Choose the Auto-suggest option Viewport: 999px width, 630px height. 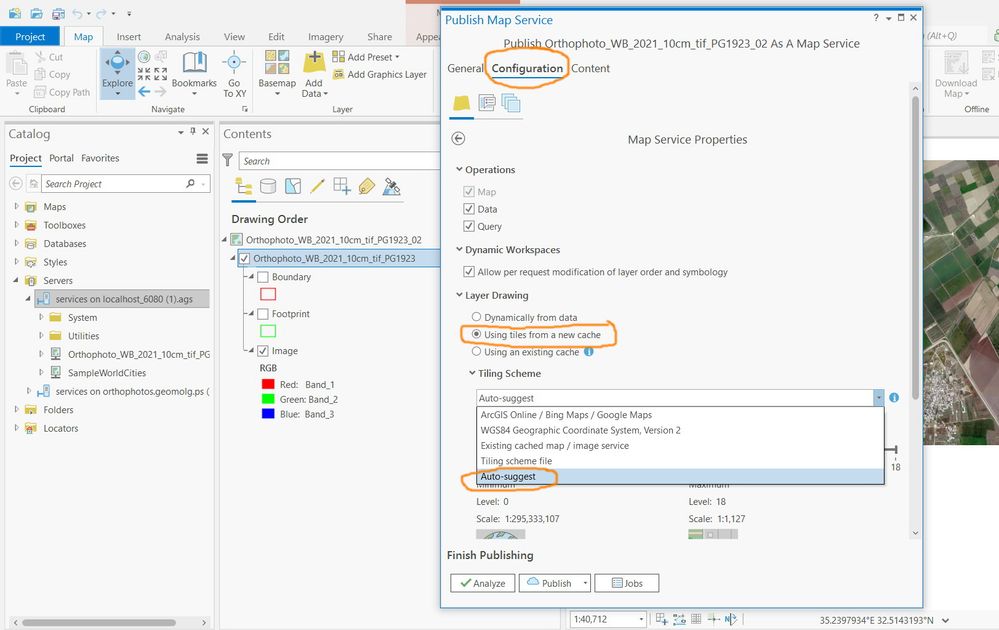[x=680, y=476]
